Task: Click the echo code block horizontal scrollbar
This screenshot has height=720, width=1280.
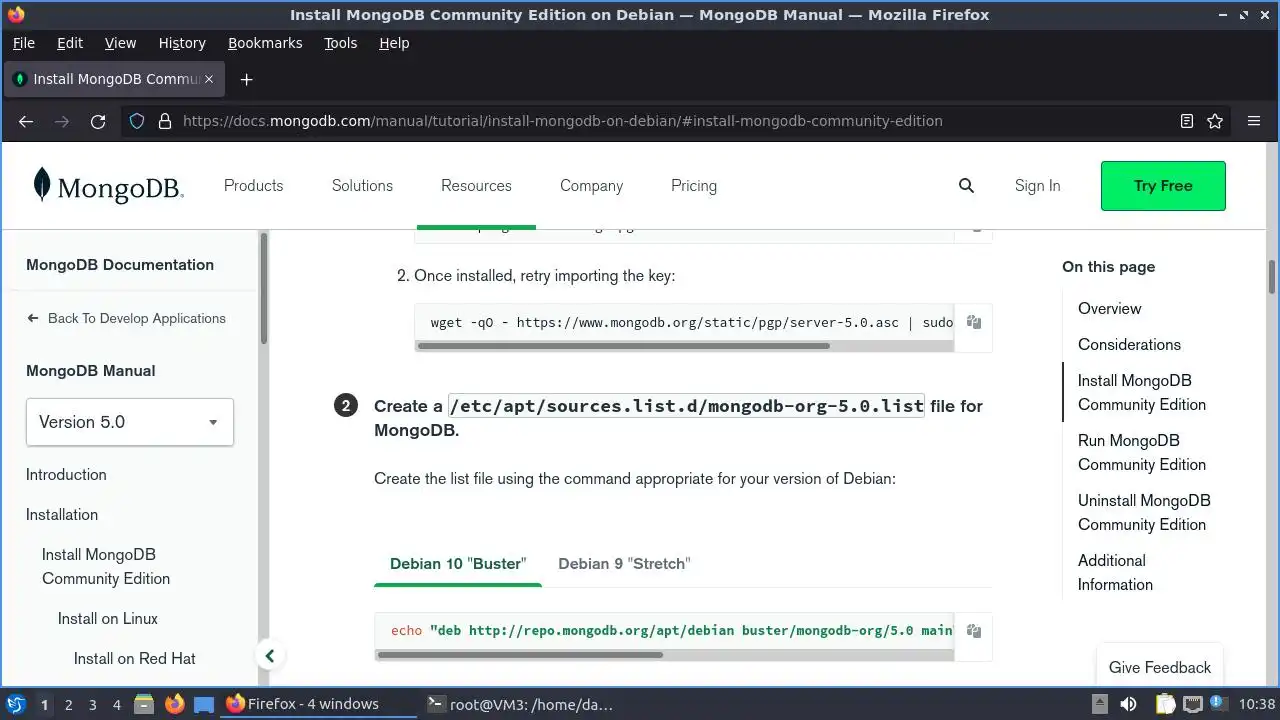Action: click(520, 655)
